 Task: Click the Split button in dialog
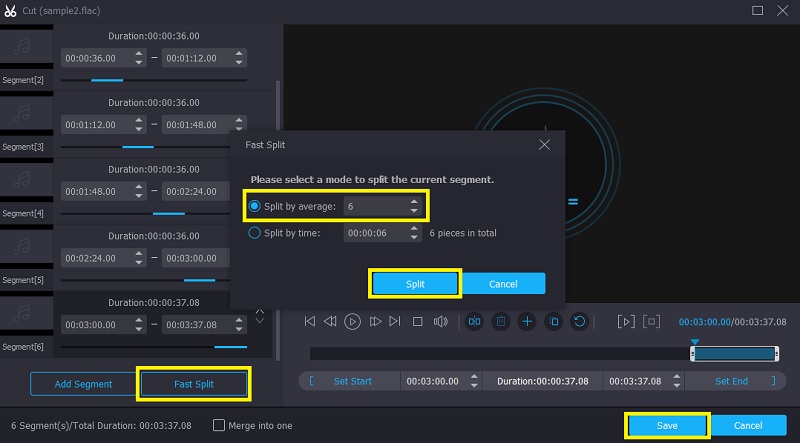[415, 284]
